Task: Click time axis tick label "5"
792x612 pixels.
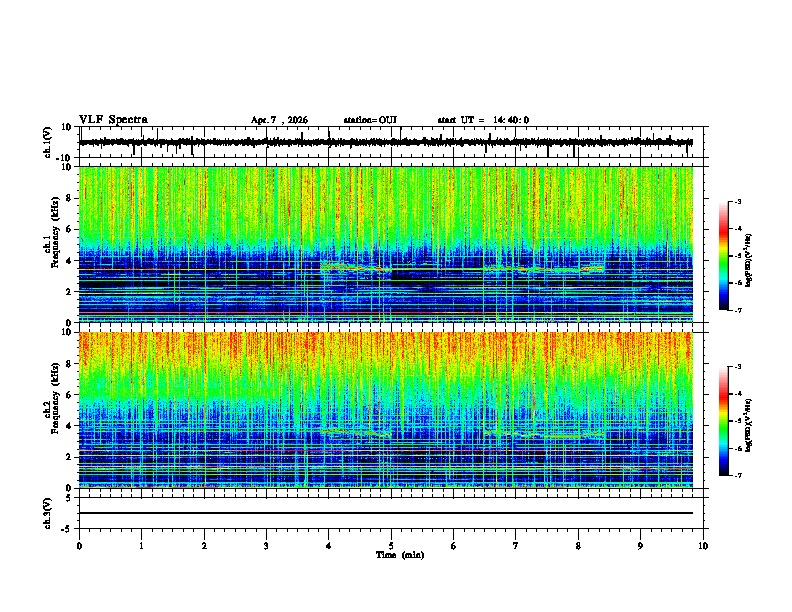Action: point(391,546)
